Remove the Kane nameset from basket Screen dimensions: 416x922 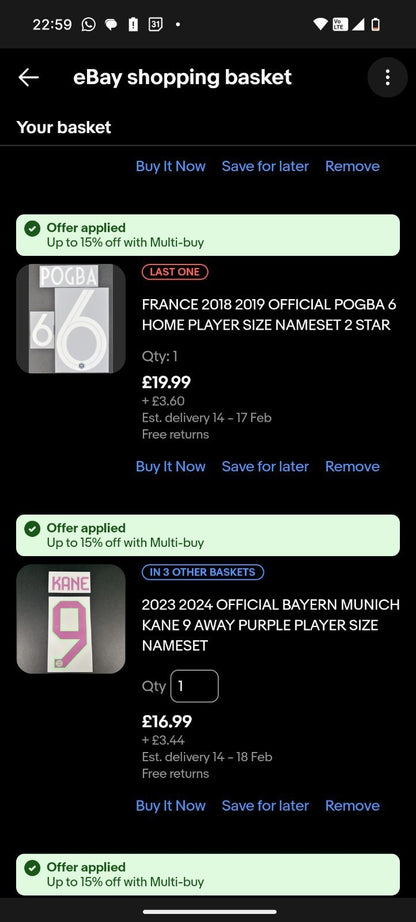pyautogui.click(x=352, y=806)
